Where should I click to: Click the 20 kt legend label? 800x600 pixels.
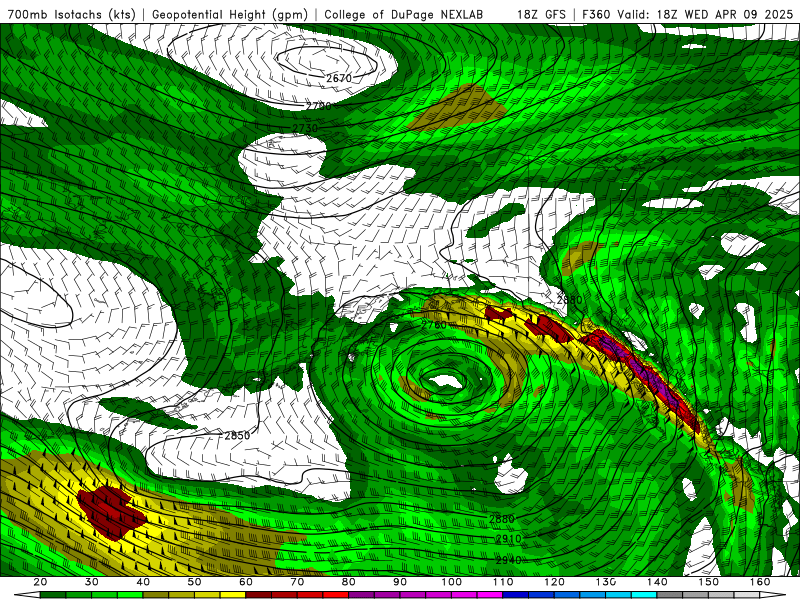[40, 582]
